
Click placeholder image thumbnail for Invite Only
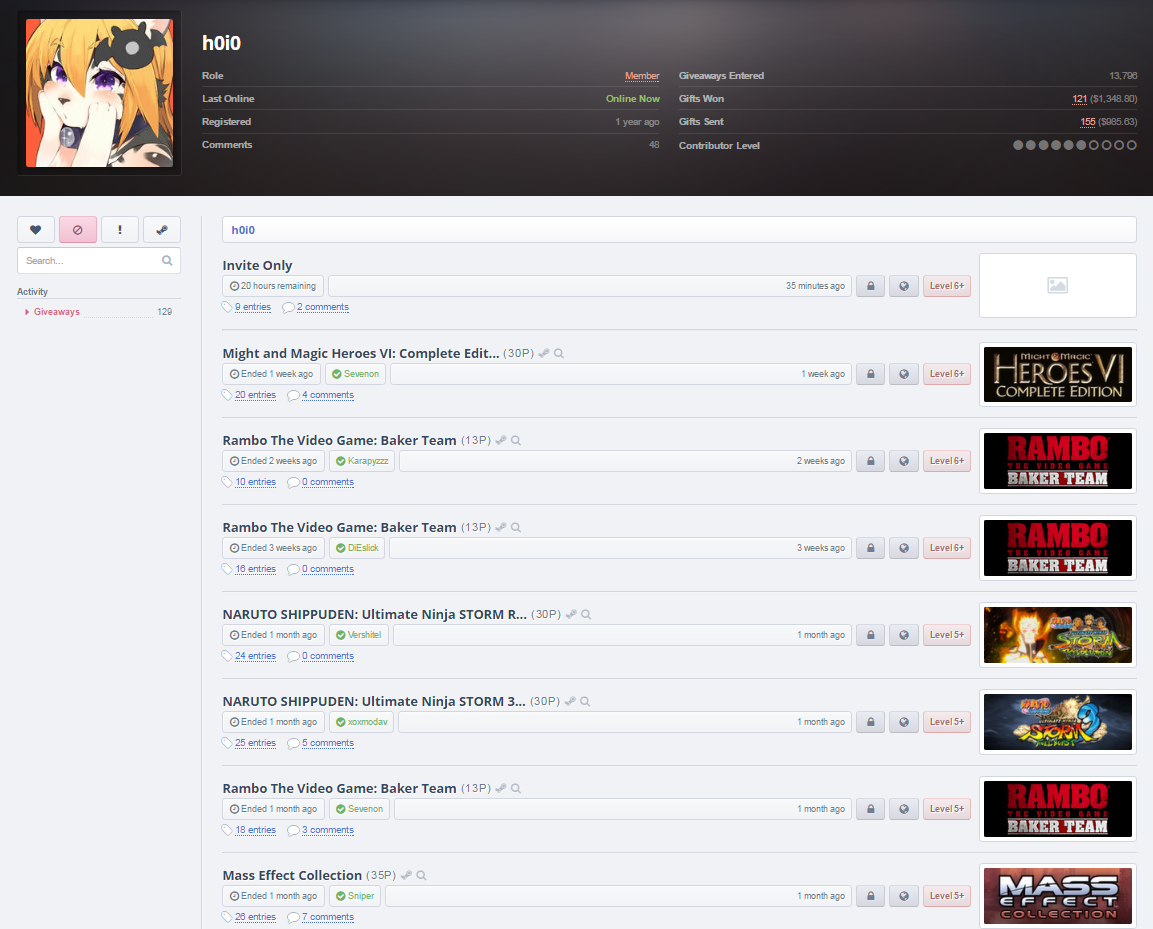coord(1057,285)
